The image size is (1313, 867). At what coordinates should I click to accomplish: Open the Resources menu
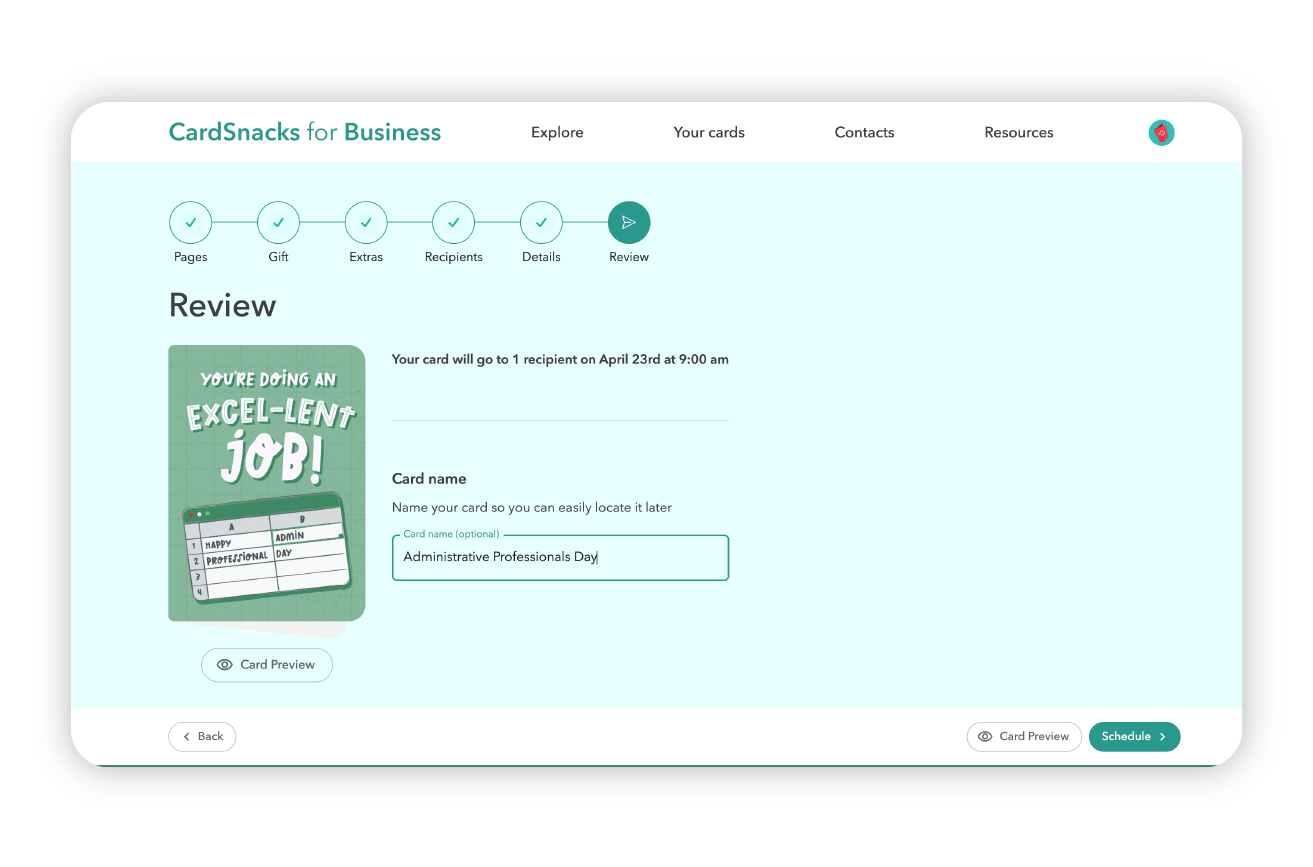click(1019, 132)
